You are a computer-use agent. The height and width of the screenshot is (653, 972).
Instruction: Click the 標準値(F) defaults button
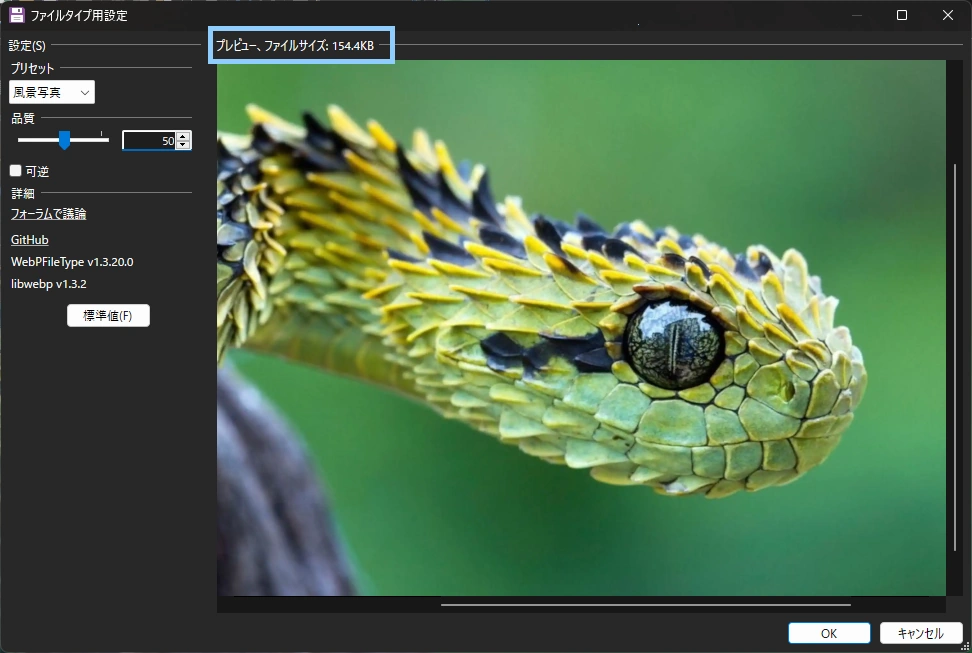click(x=108, y=316)
